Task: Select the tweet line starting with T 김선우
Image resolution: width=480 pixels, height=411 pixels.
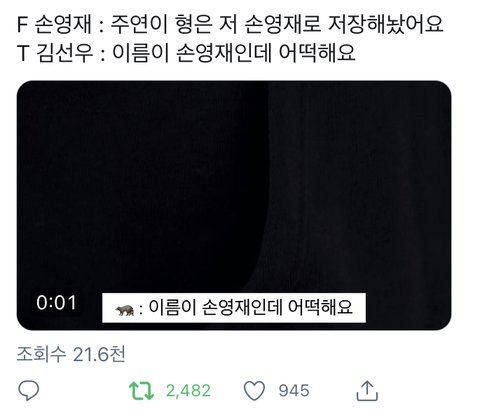Action: pos(186,53)
